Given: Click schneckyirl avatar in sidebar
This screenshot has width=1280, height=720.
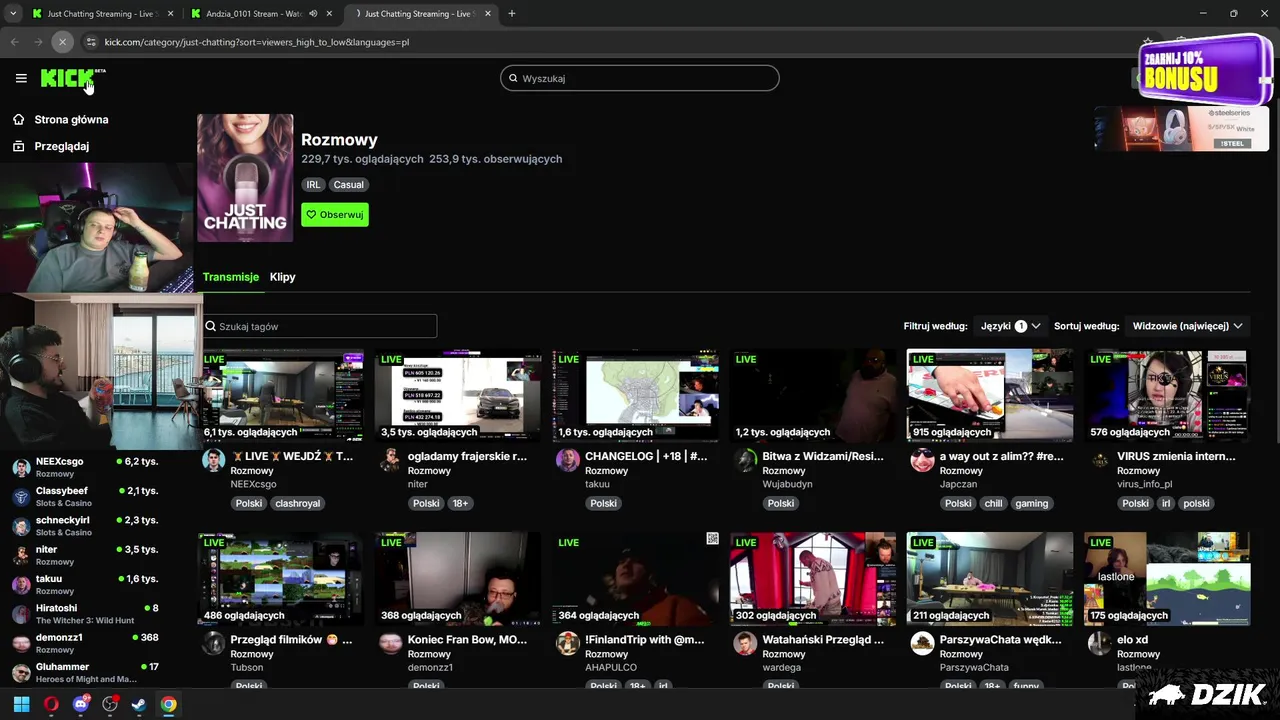Looking at the screenshot, I should [x=21, y=526].
